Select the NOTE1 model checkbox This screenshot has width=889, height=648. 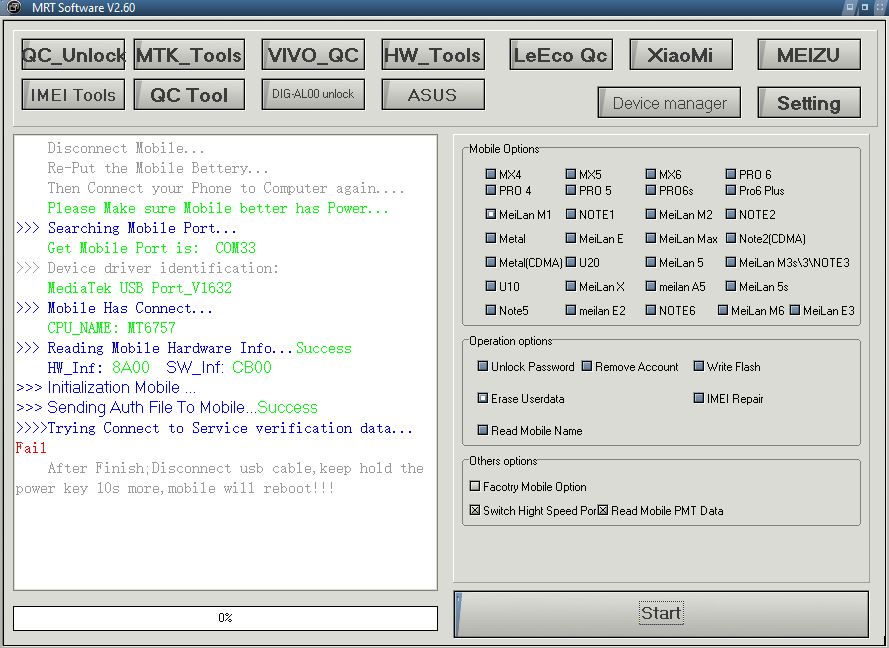571,214
